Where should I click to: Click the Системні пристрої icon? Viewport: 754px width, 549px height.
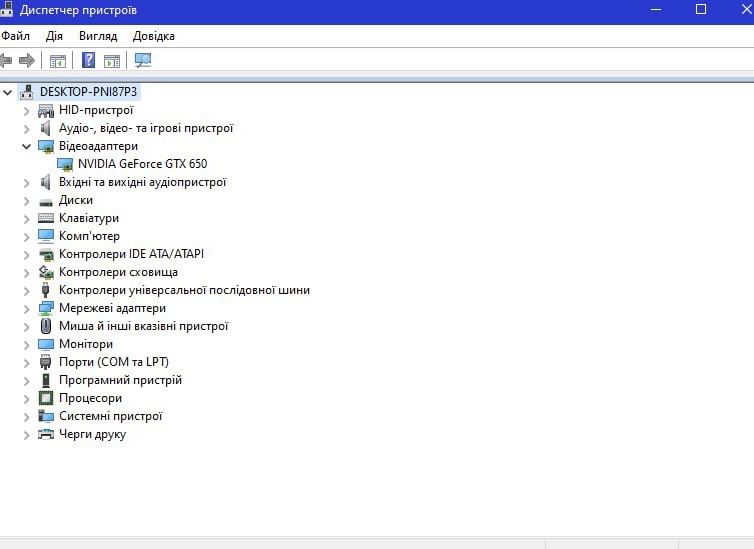coord(46,416)
